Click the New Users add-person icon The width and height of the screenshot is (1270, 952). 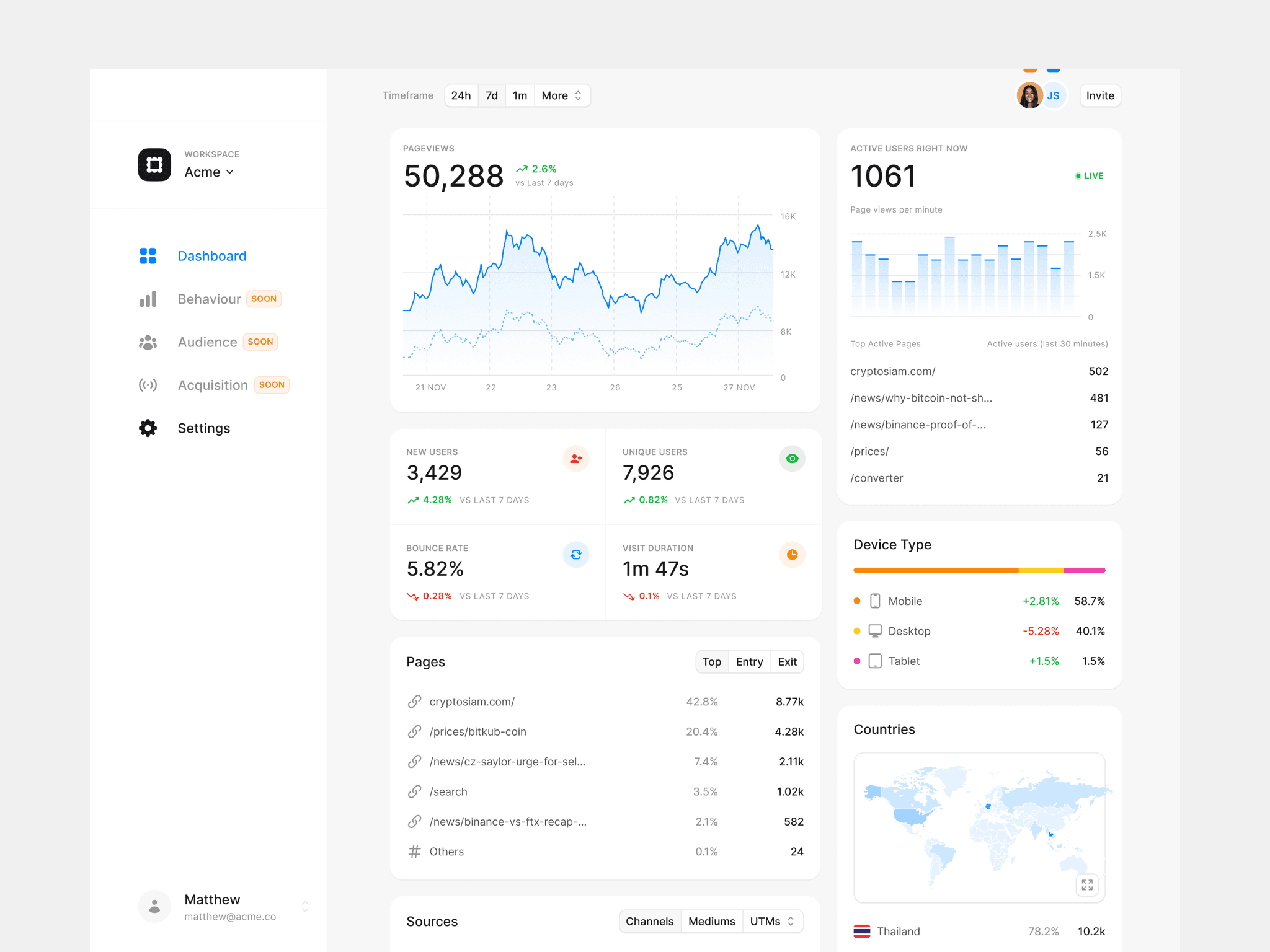(575, 459)
